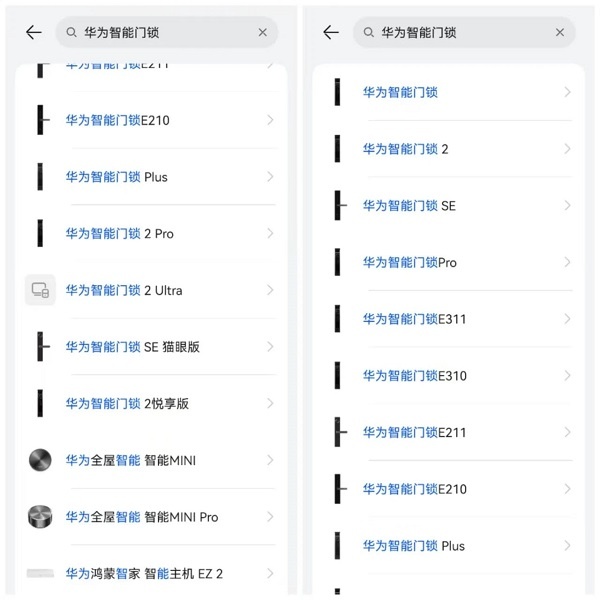Screen dimensions: 600x600
Task: Choose 华为全屋智能 智能MINI Pro from results
Action: click(x=142, y=517)
